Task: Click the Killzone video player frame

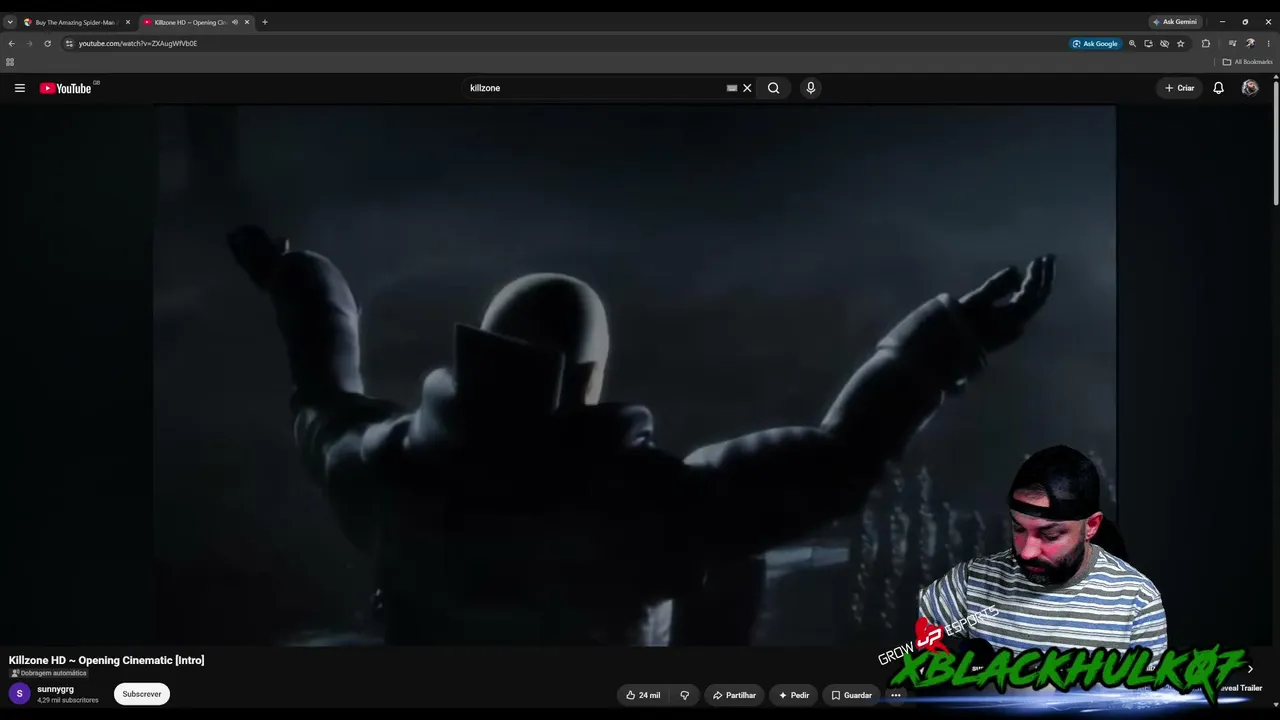Action: 634,375
